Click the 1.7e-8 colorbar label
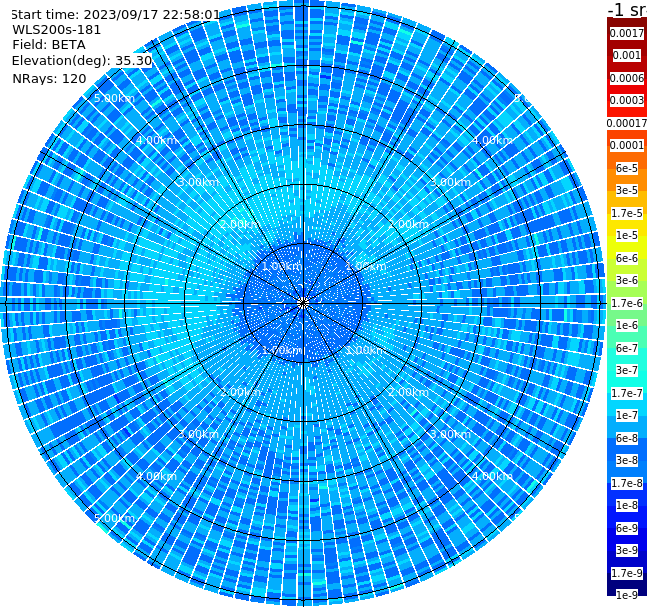This screenshot has width=647, height=607. click(627, 483)
